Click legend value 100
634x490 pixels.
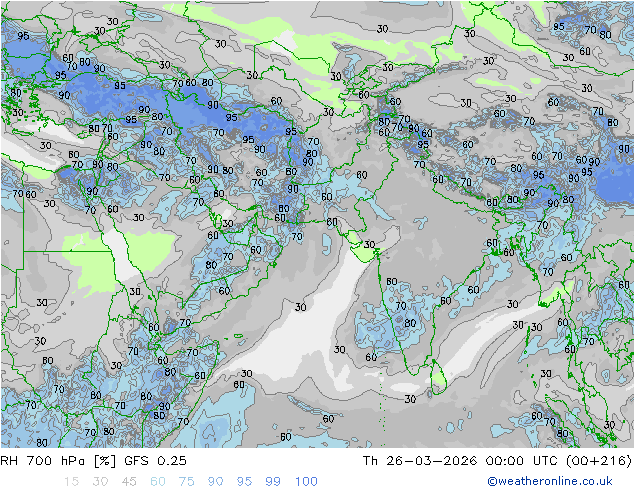(306, 482)
